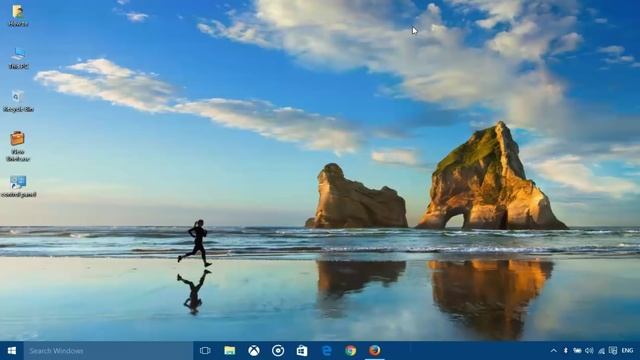Select the user folder desktop icon
This screenshot has width=640, height=360.
18,16
